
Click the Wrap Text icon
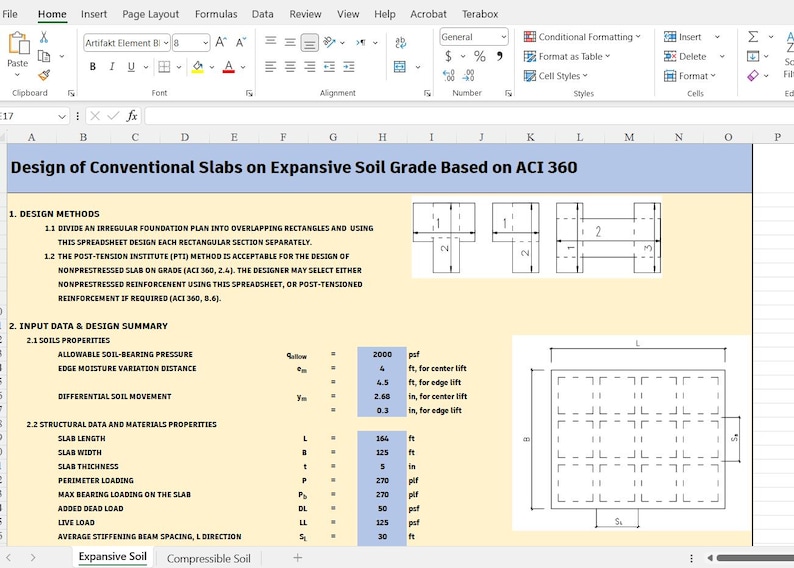pyautogui.click(x=400, y=43)
